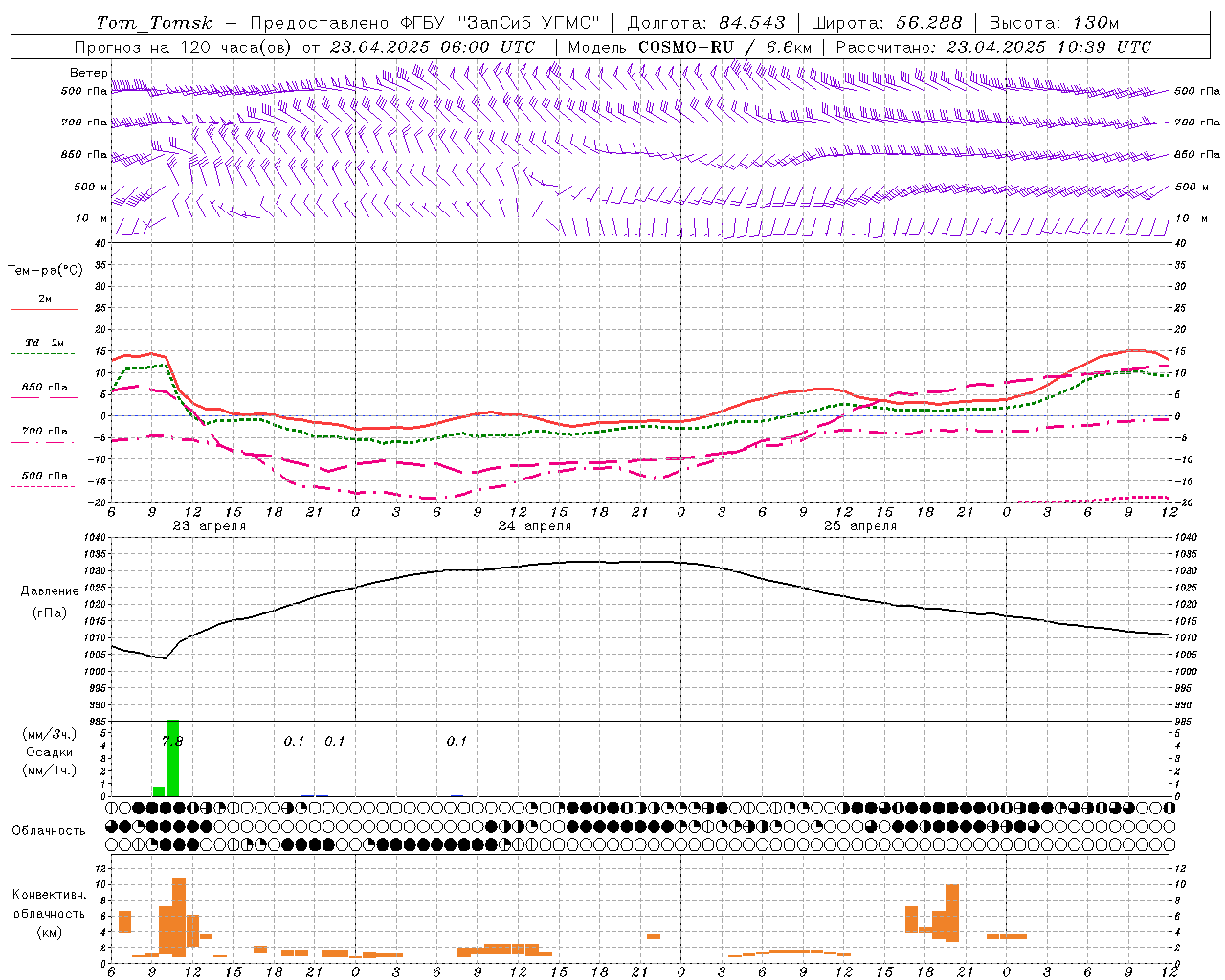Click the (гПа) unit under Давление

tap(49, 613)
